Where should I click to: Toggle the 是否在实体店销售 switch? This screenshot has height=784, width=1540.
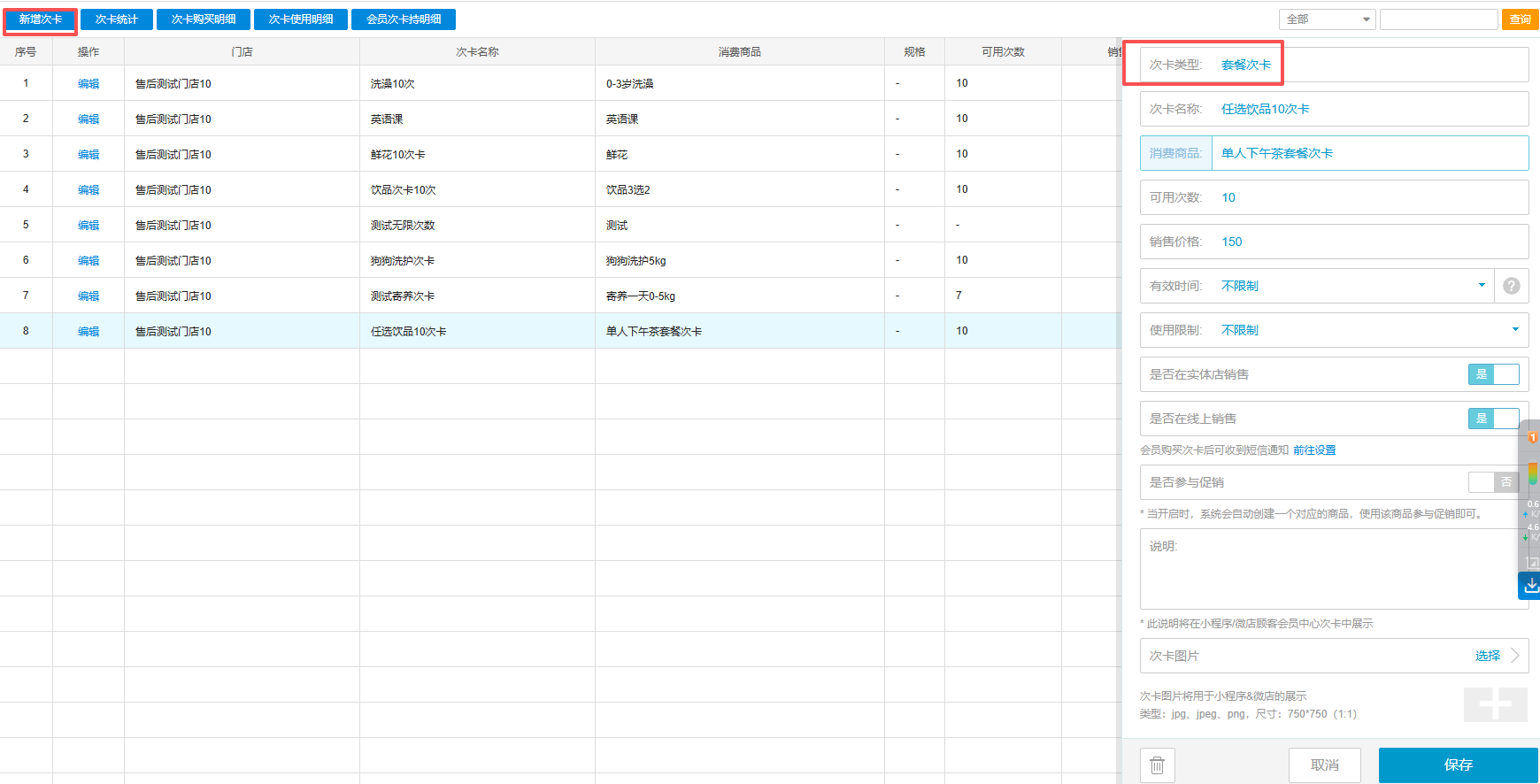1493,374
